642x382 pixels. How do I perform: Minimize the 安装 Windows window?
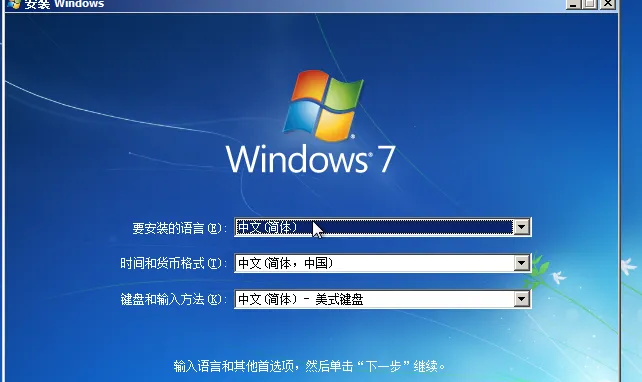(573, 4)
